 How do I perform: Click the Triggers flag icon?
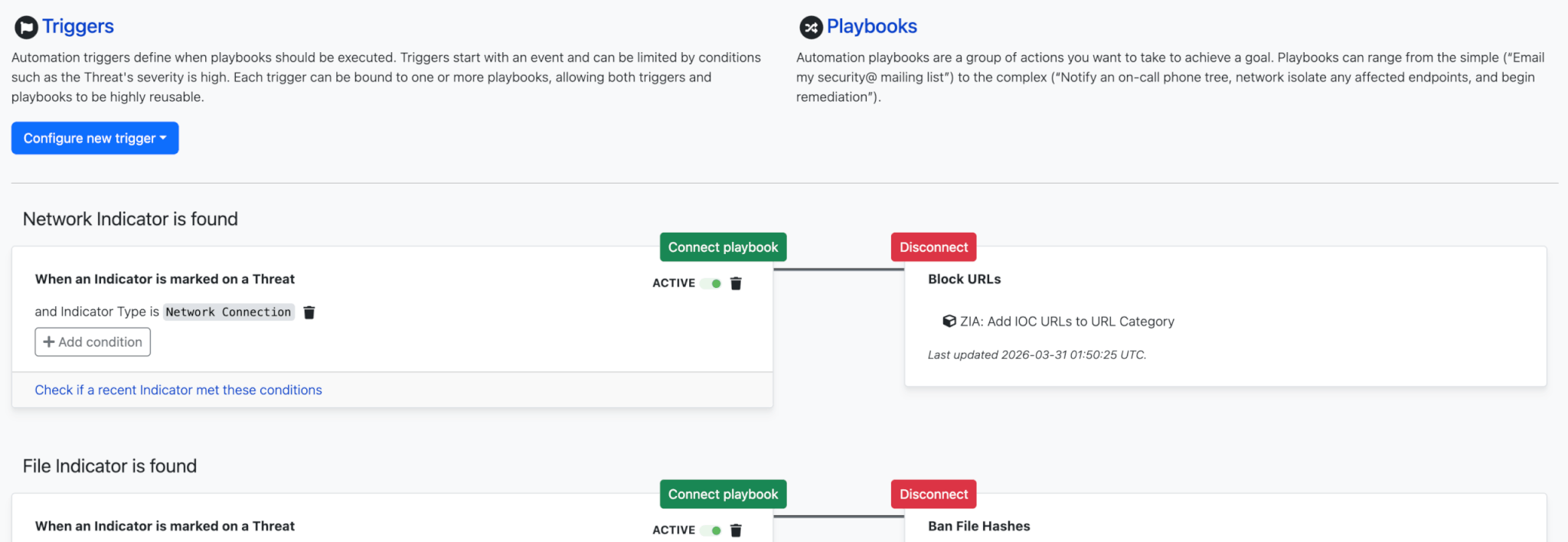(x=26, y=28)
